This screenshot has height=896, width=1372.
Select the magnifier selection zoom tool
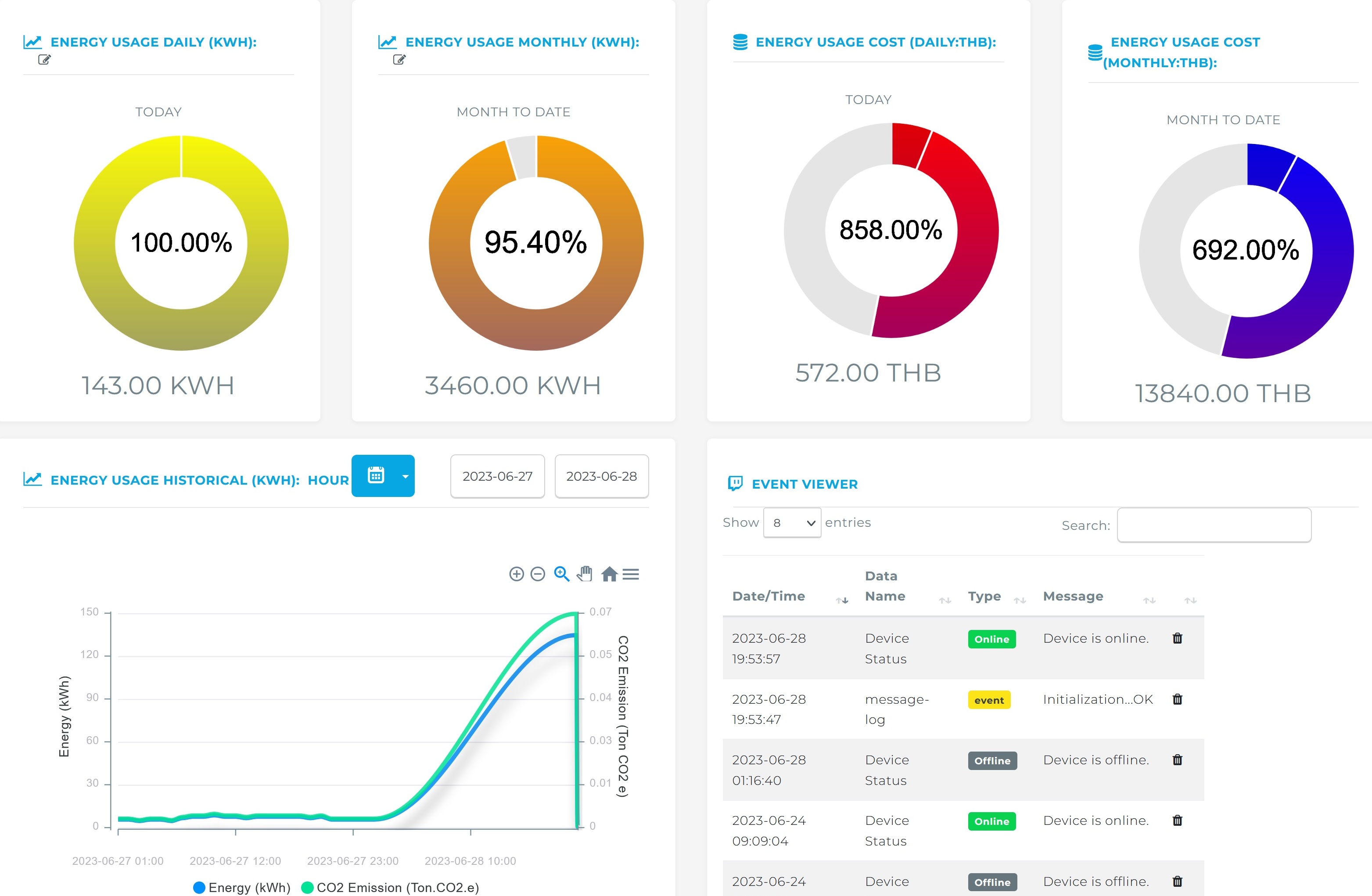561,574
